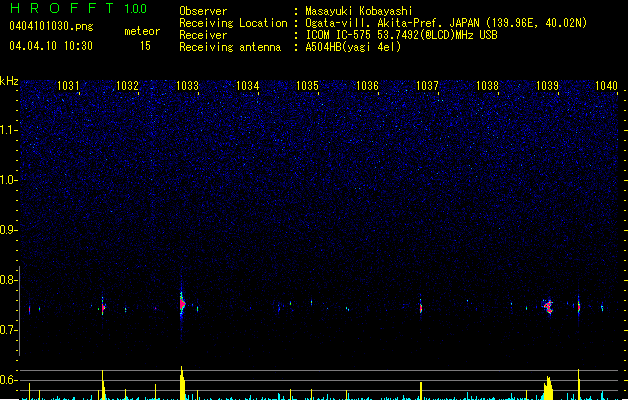Select the Ogata-vill. Akita-Pref. JAPAN location text
The image size is (629, 400).
(446, 23)
